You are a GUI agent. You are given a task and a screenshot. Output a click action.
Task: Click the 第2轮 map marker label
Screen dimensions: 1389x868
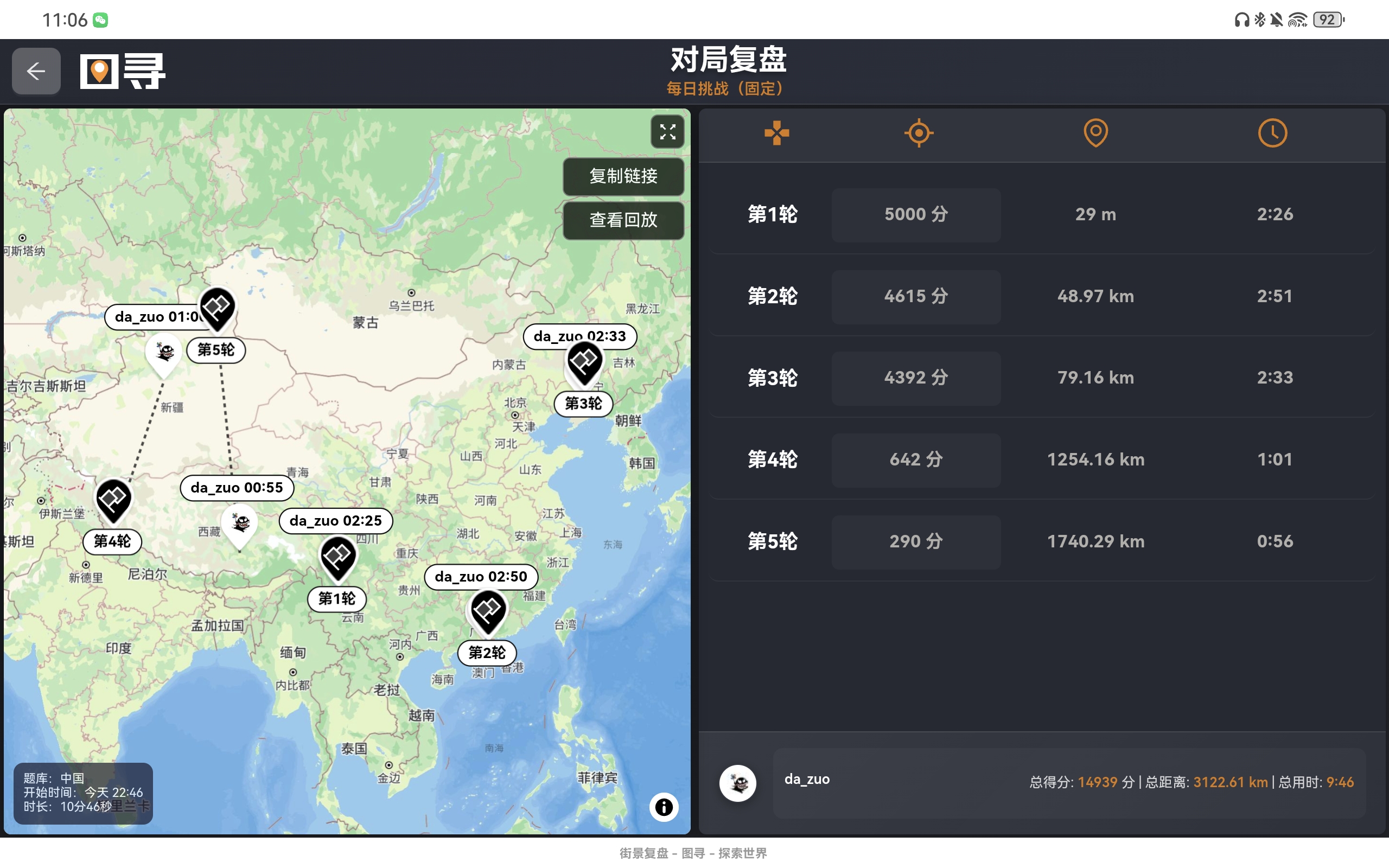click(x=487, y=653)
